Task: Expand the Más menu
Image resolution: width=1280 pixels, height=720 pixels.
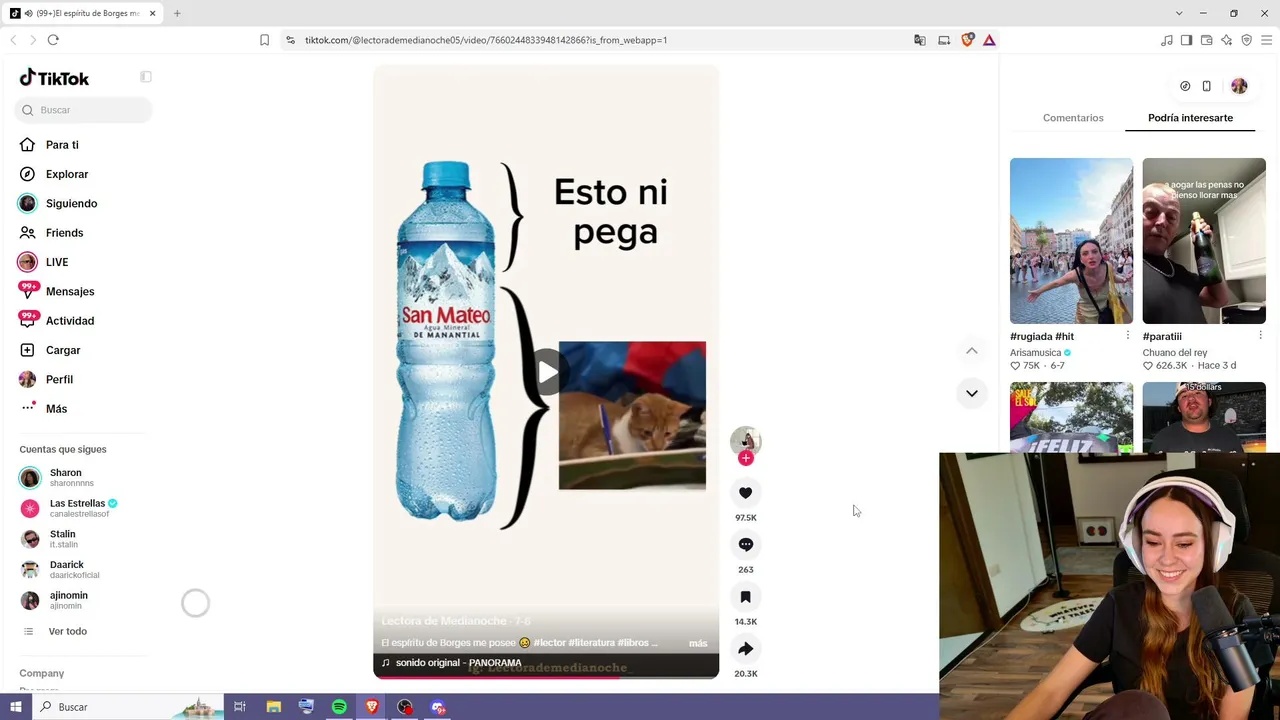Action: point(56,409)
